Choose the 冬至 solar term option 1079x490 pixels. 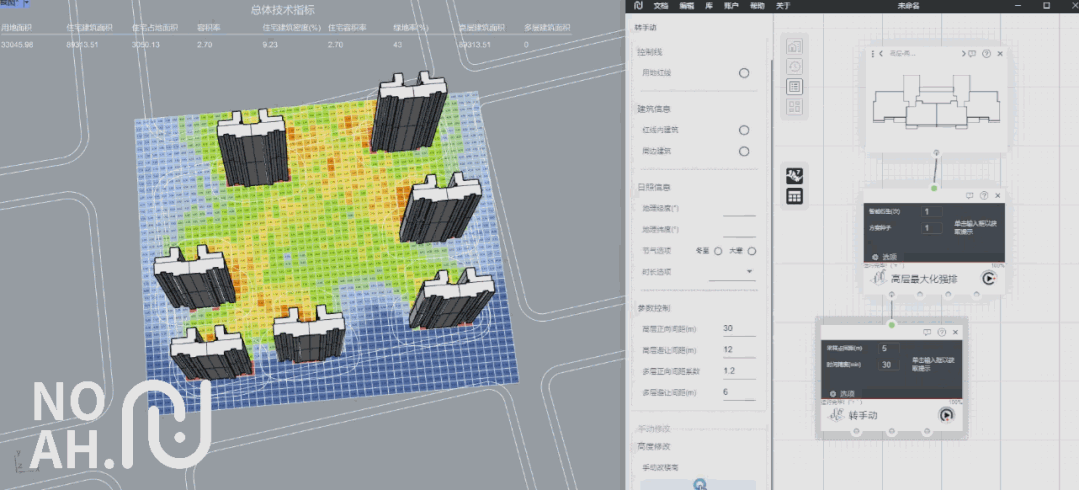tap(717, 251)
